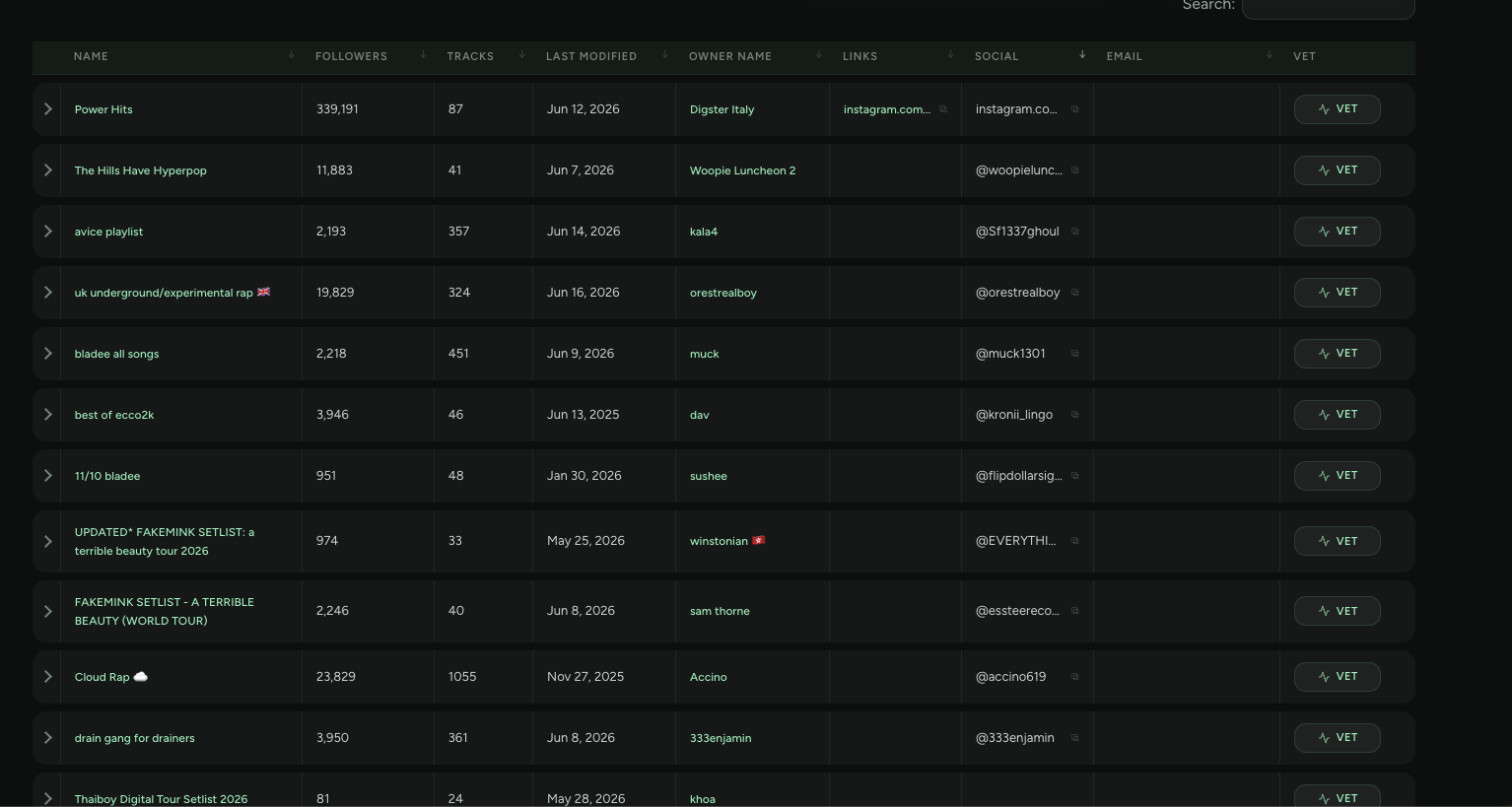Expand the 11/10 bladee row
Image resolution: width=1512 pixels, height=807 pixels.
[47, 476]
